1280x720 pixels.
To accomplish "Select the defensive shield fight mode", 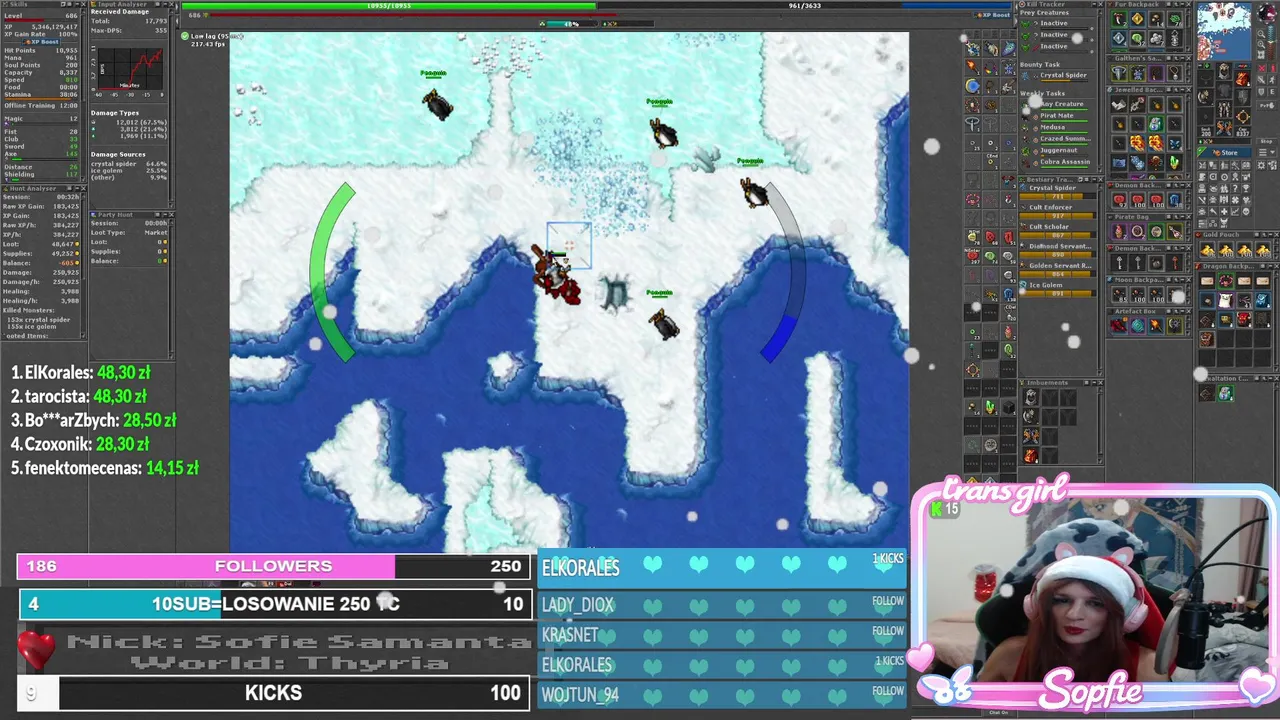I will [x=1261, y=92].
